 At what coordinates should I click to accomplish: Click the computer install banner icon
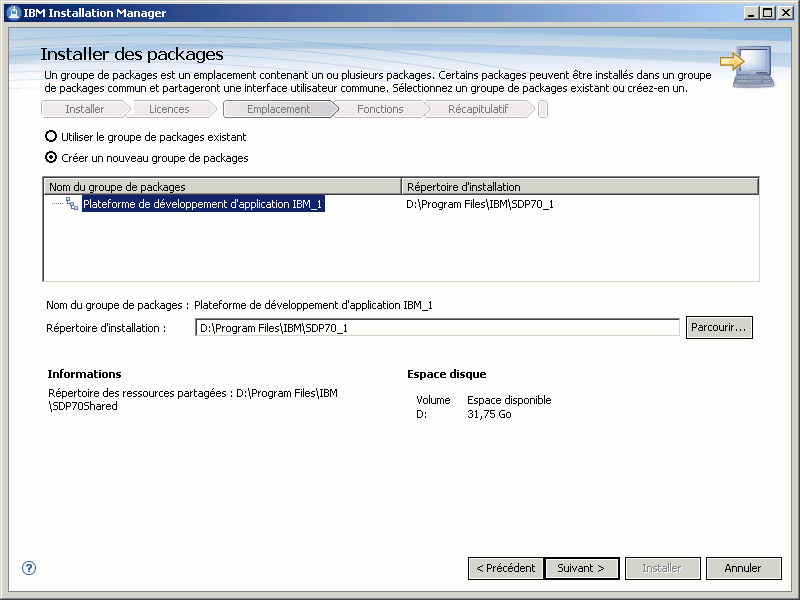click(747, 67)
